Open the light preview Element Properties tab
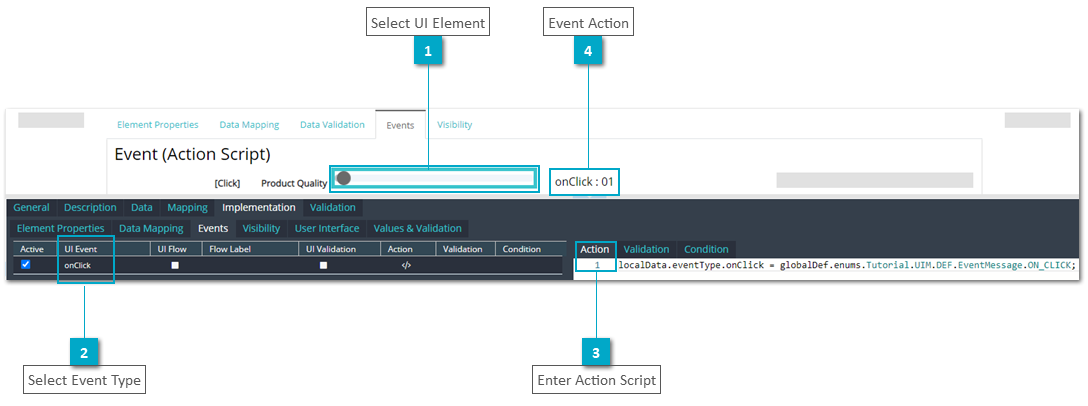Screen dimensions: 1088x406 click(158, 125)
